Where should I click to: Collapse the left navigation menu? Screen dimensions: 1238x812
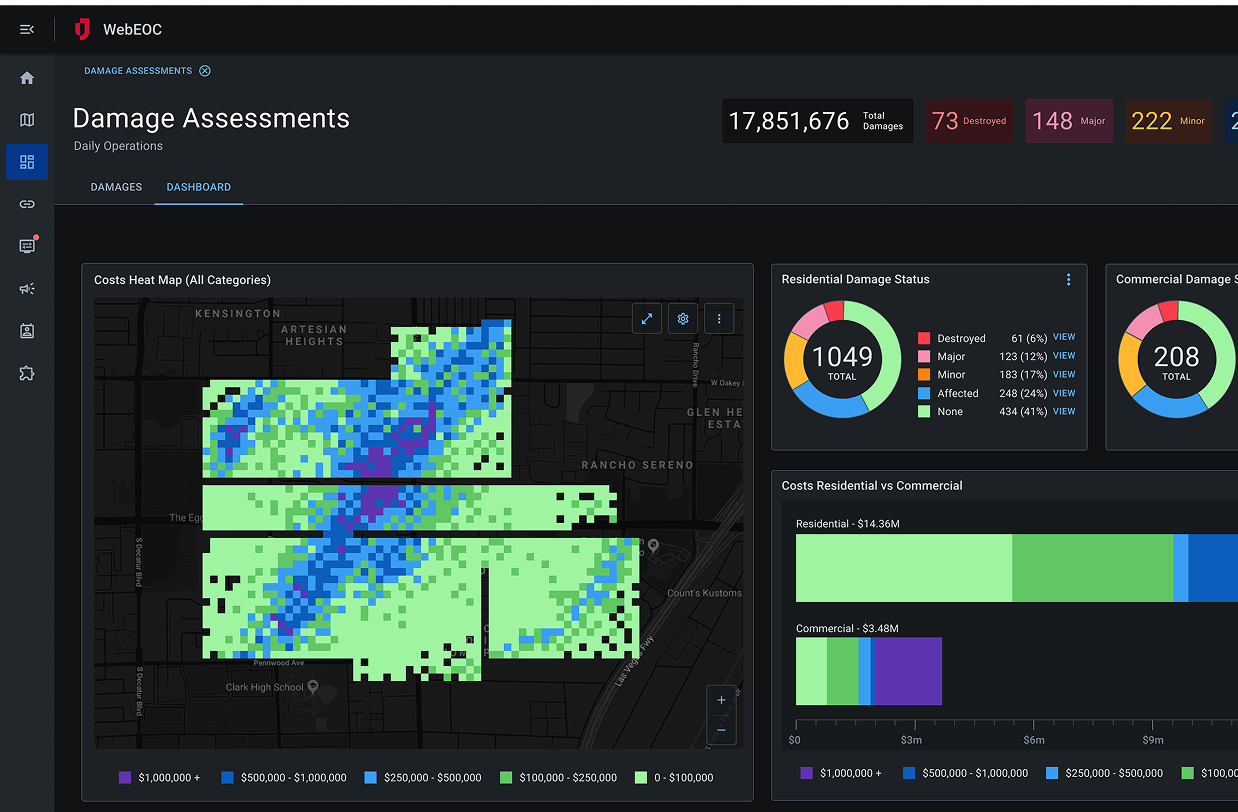(x=27, y=30)
